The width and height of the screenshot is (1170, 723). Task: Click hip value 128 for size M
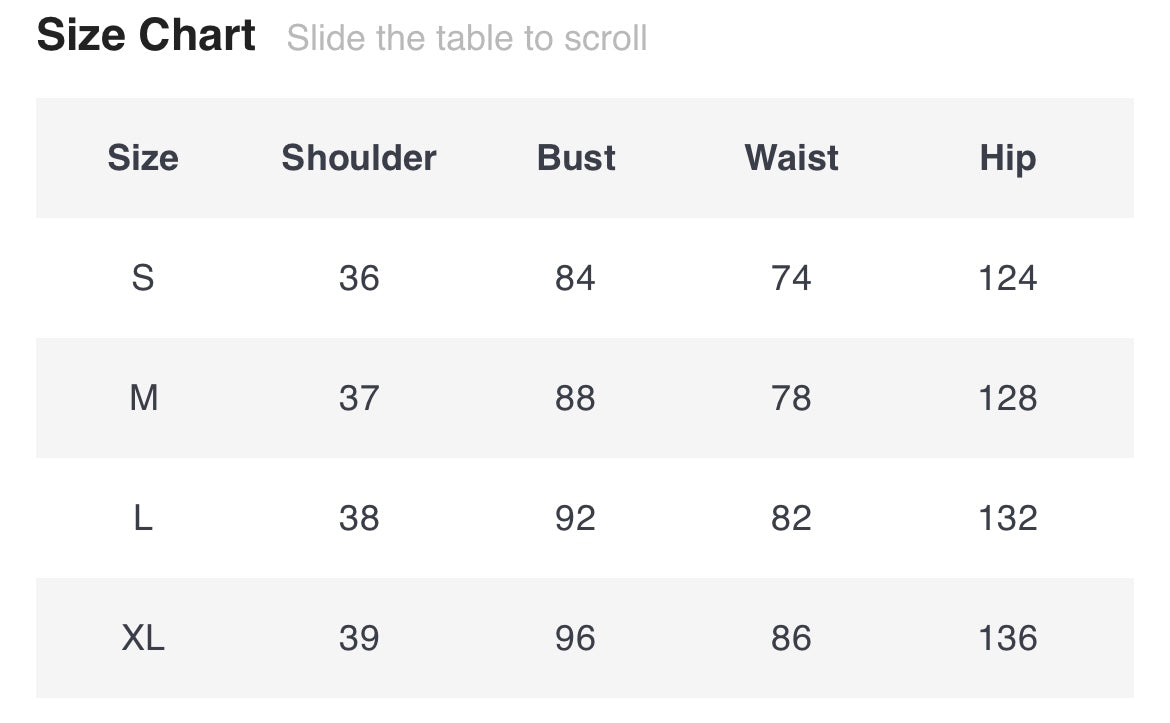click(1007, 398)
